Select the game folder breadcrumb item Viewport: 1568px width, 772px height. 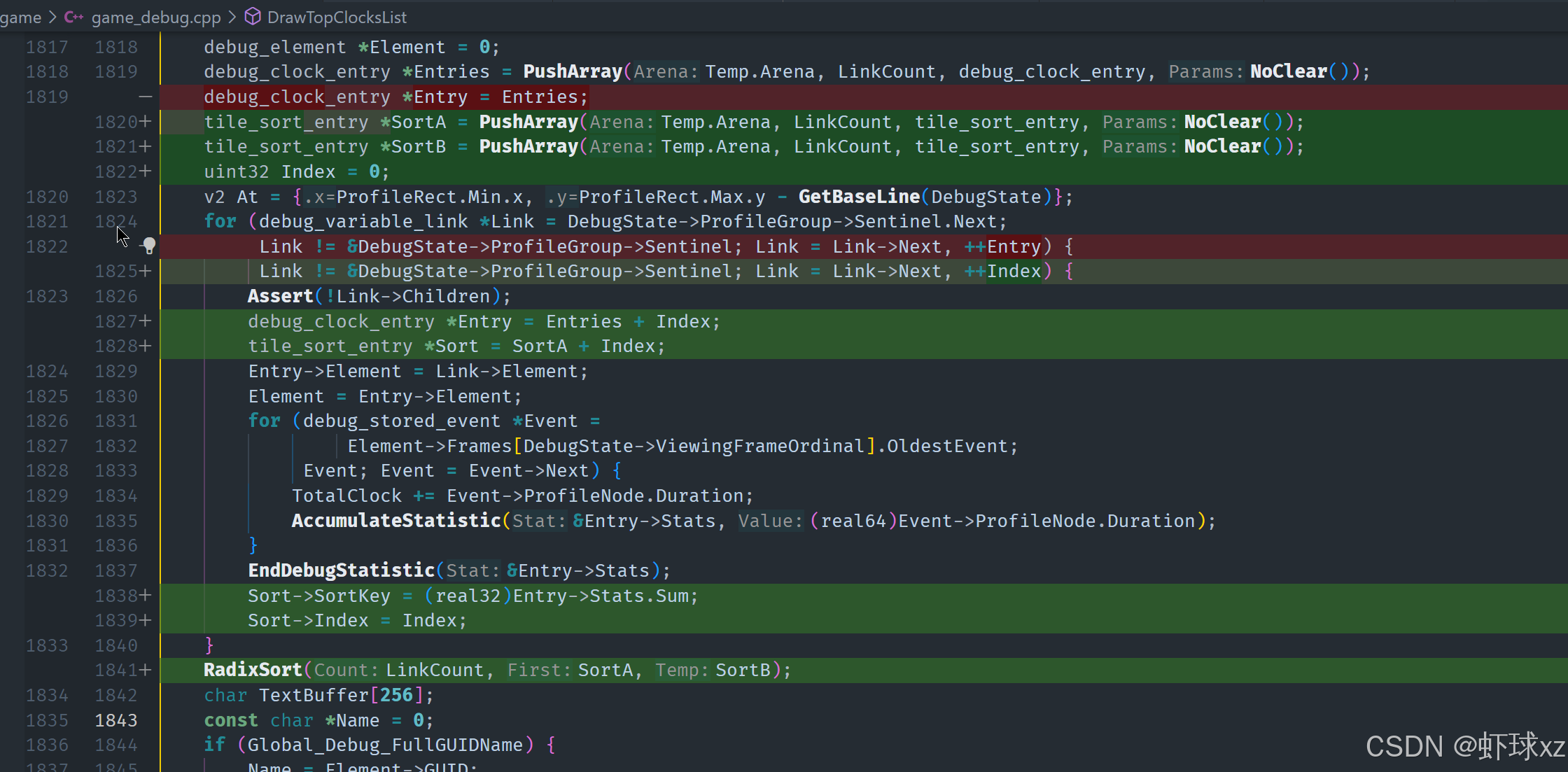click(x=20, y=17)
